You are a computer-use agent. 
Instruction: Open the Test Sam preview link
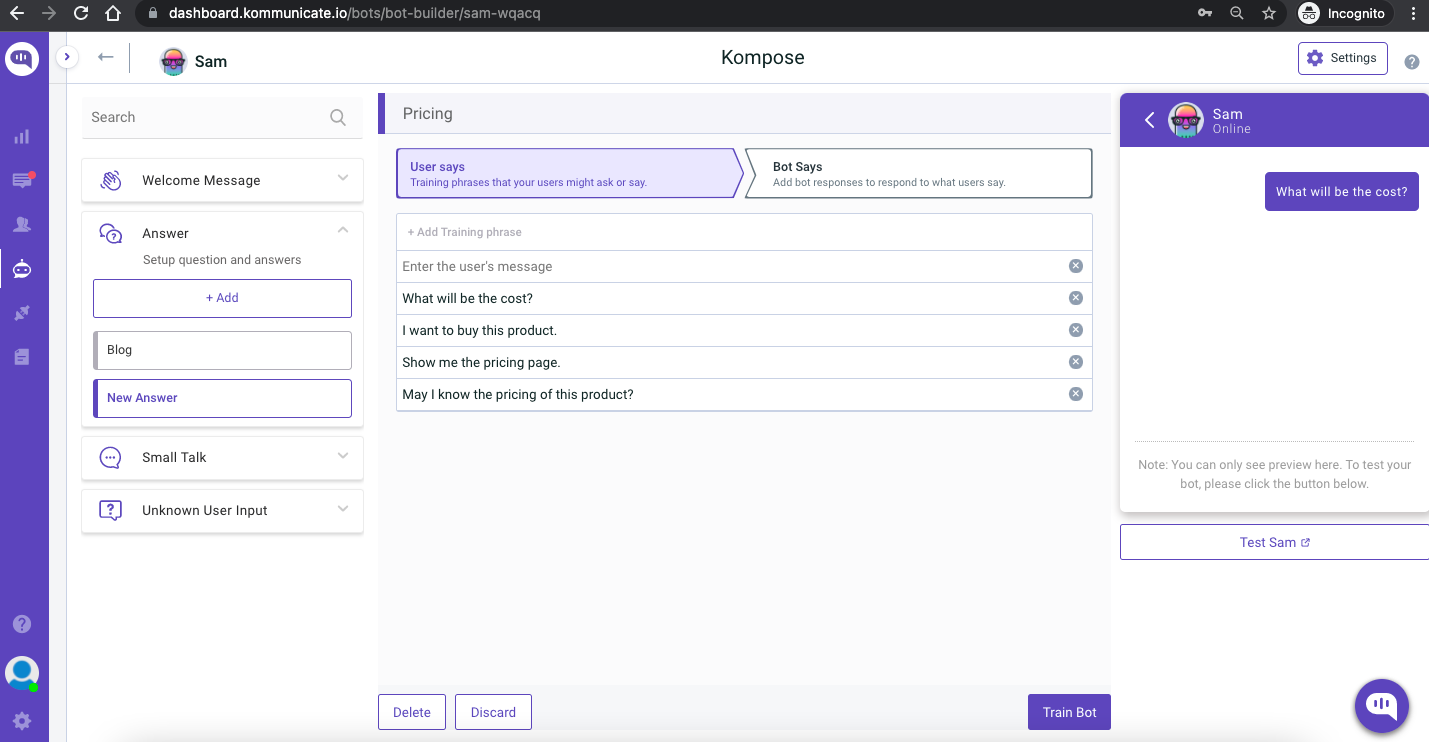click(1274, 541)
